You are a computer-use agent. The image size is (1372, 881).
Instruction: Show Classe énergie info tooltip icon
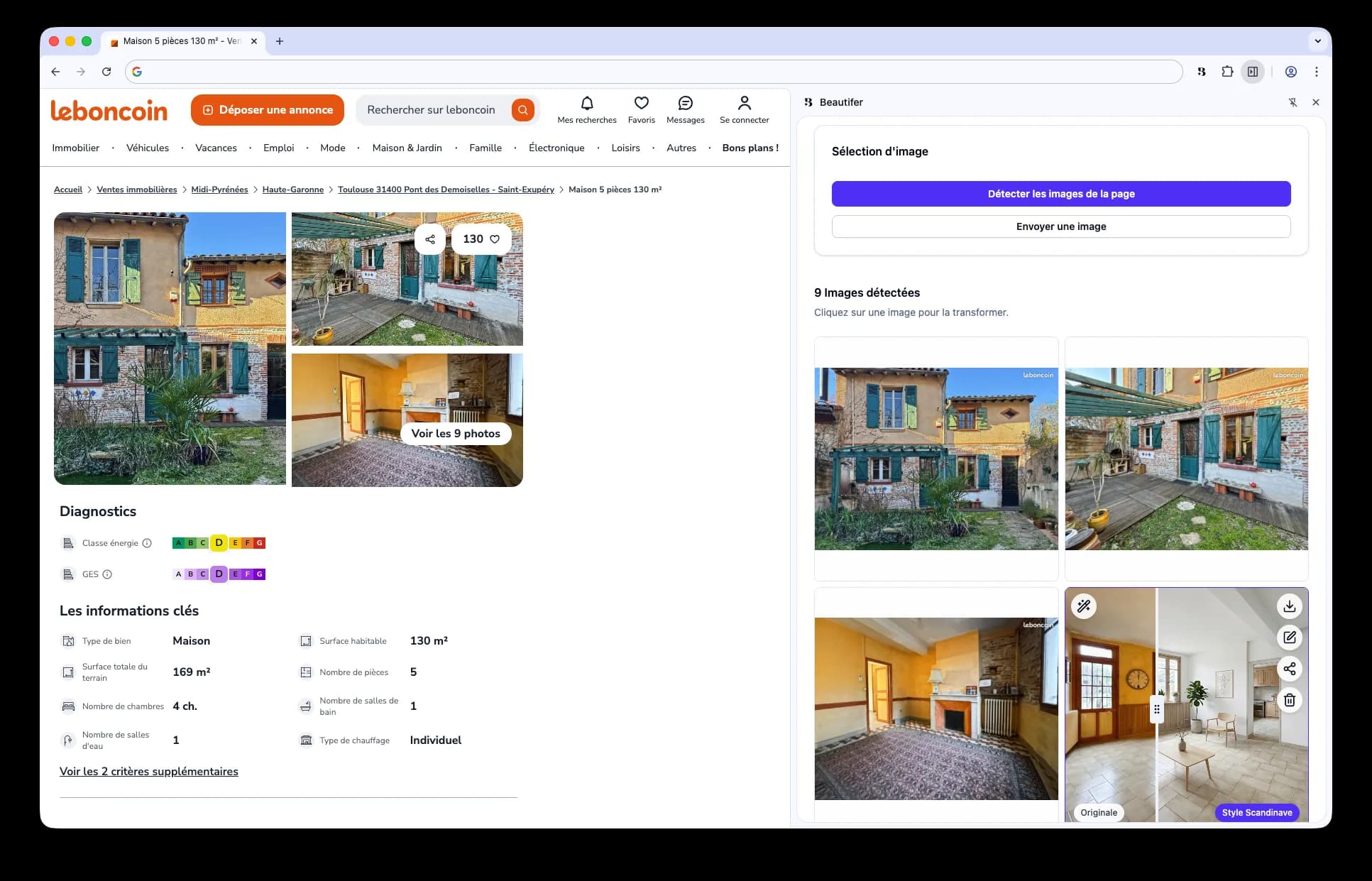(147, 543)
